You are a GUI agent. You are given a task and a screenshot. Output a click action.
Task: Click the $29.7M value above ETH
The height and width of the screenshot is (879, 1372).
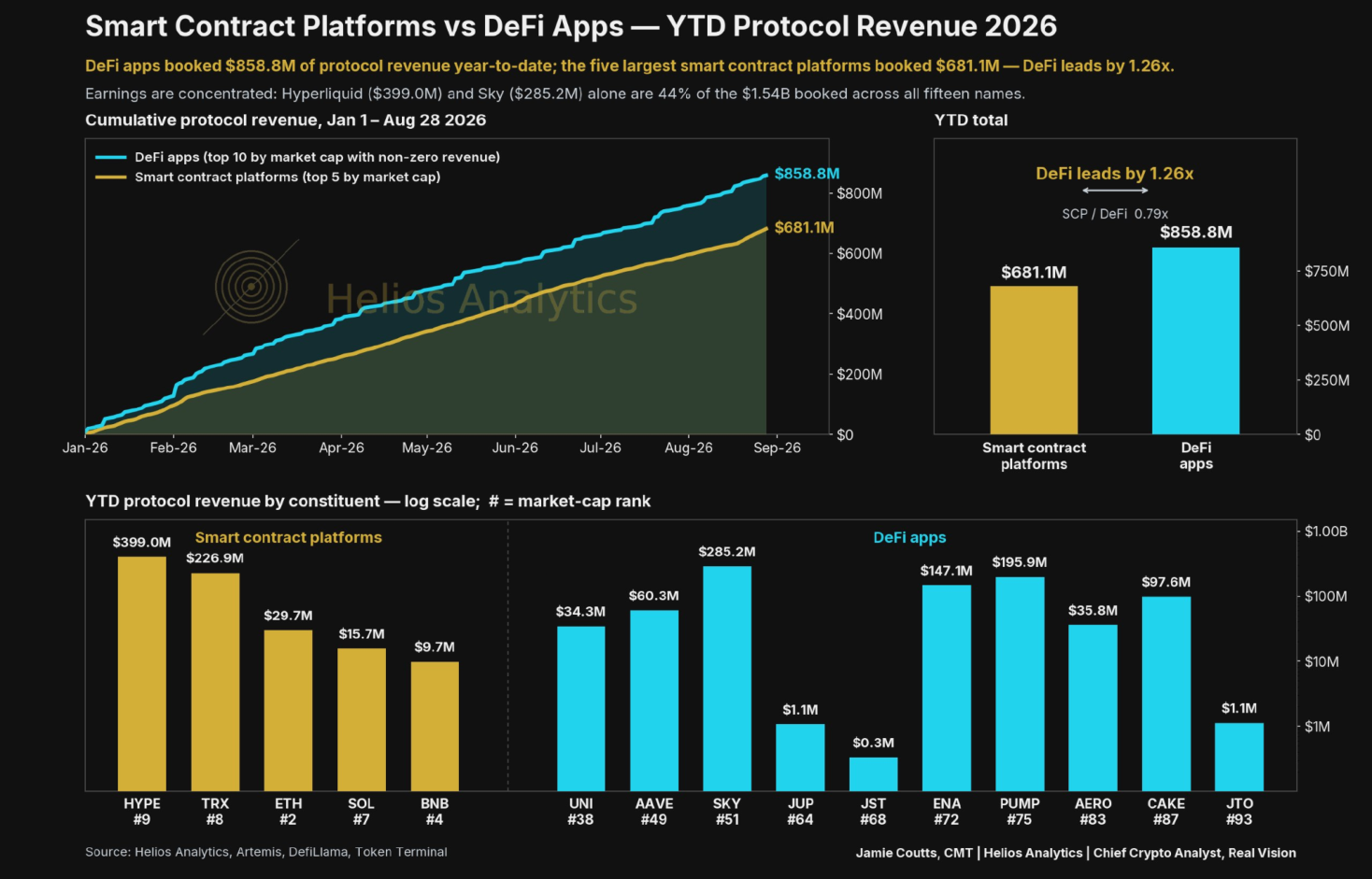(x=288, y=616)
